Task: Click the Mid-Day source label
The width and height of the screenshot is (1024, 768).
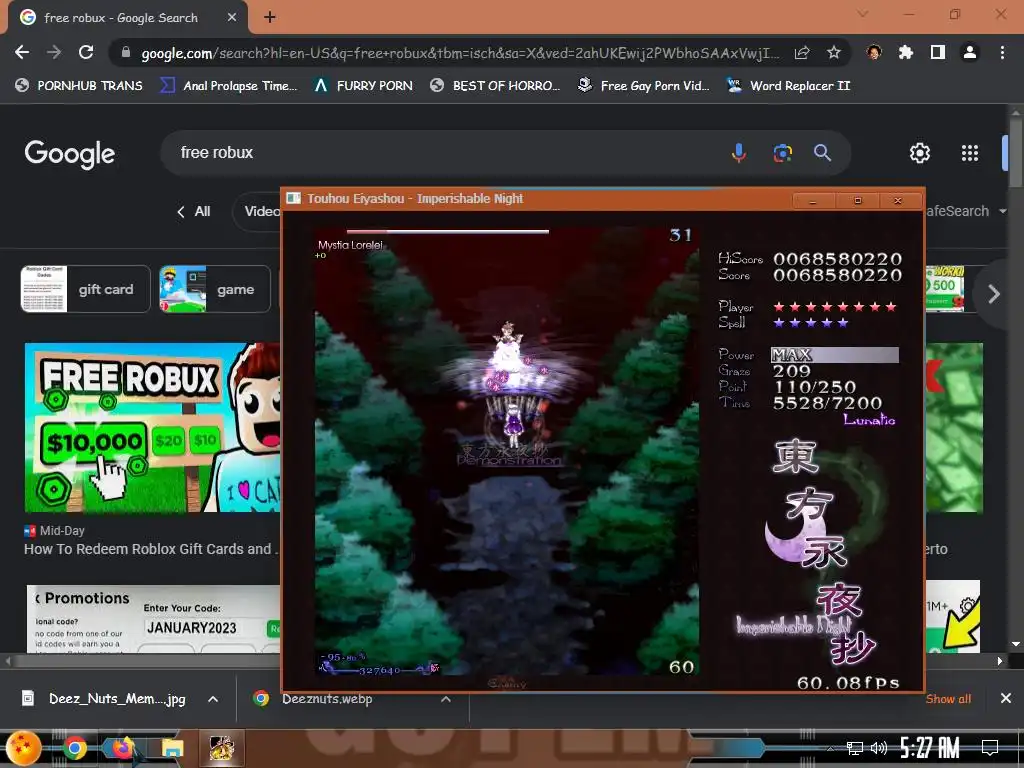Action: [x=62, y=531]
